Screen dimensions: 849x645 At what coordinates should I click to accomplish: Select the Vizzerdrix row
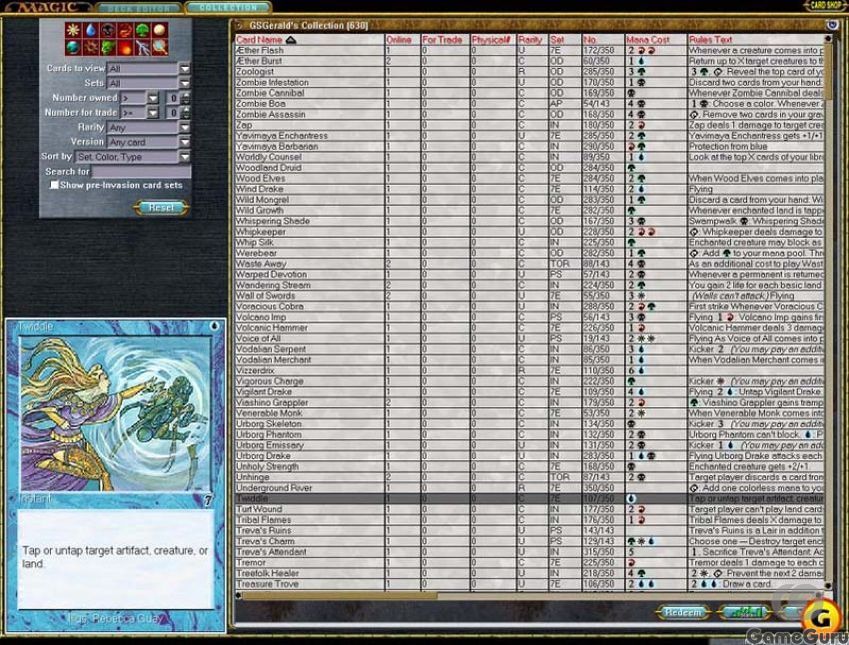(x=530, y=370)
